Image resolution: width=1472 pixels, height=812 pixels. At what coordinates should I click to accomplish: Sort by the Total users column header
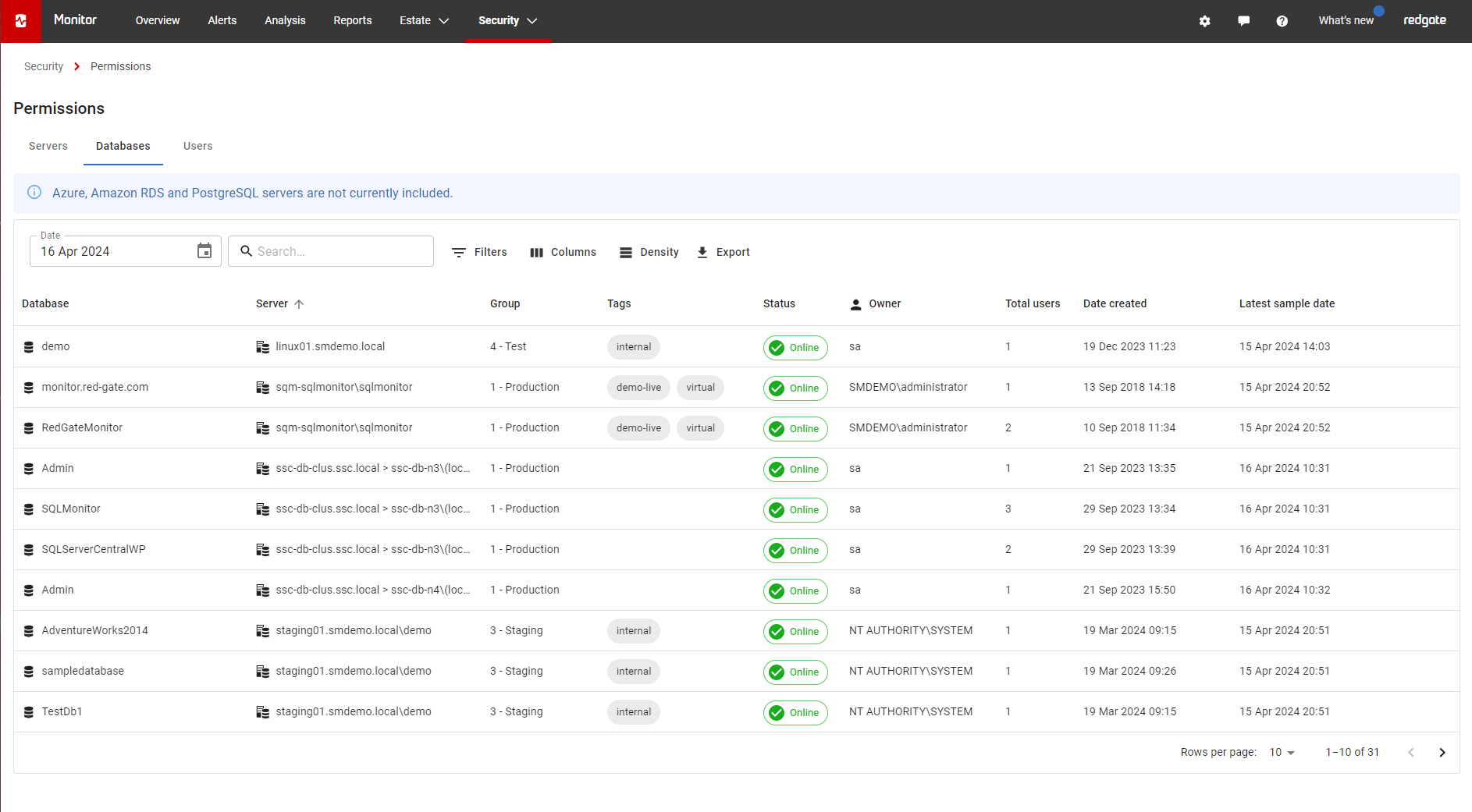point(1033,304)
